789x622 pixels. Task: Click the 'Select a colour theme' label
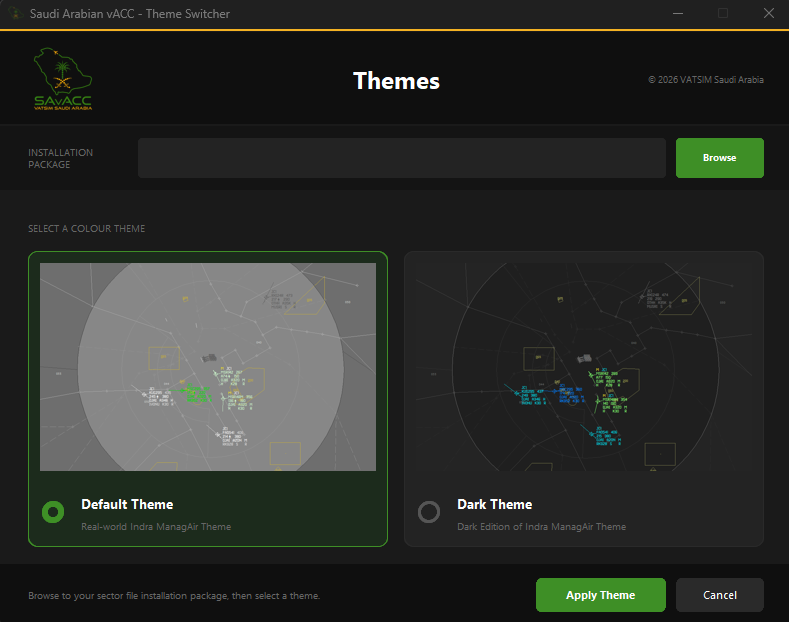point(87,228)
